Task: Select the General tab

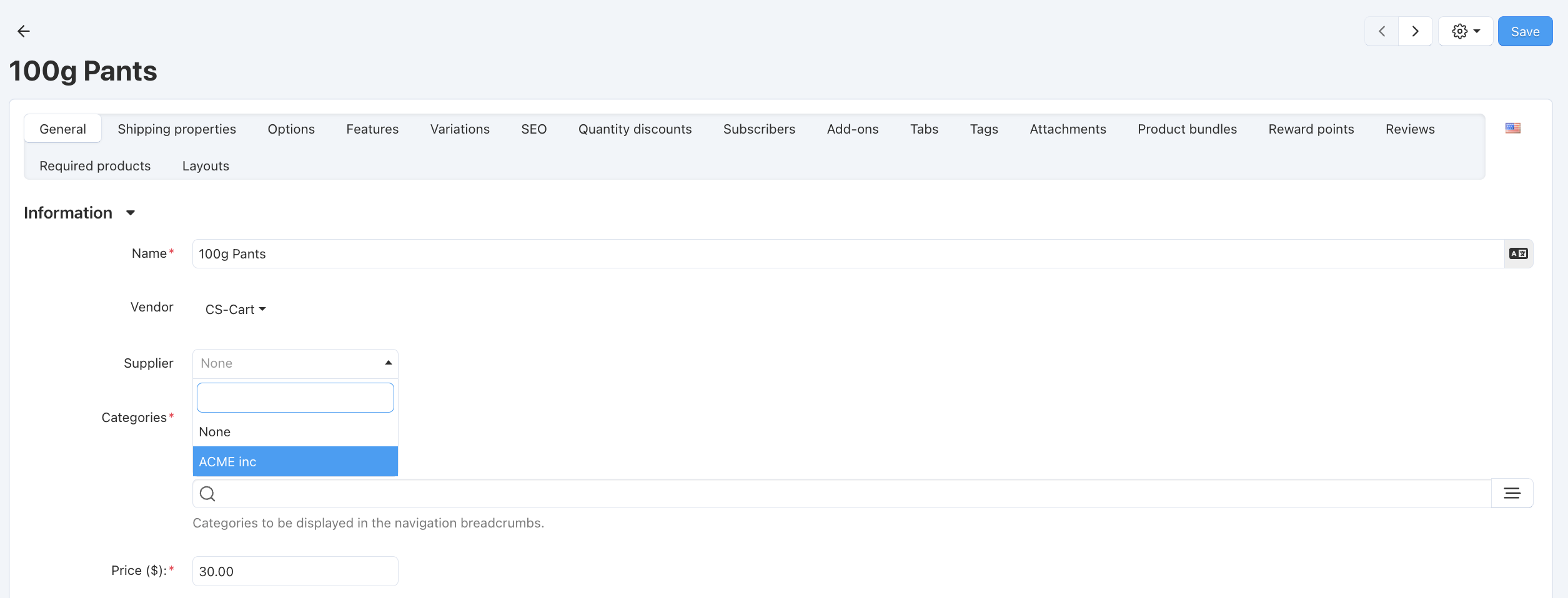Action: (x=62, y=129)
